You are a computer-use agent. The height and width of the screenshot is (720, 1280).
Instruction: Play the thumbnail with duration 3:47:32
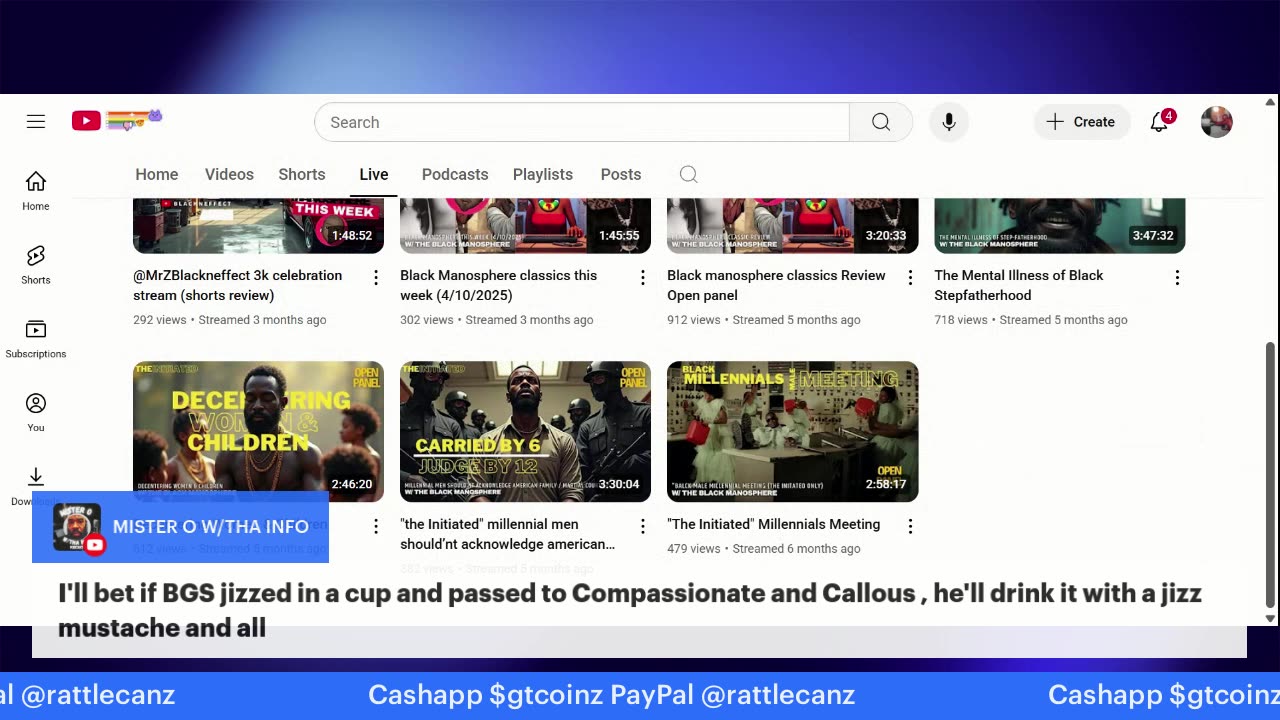click(1060, 225)
